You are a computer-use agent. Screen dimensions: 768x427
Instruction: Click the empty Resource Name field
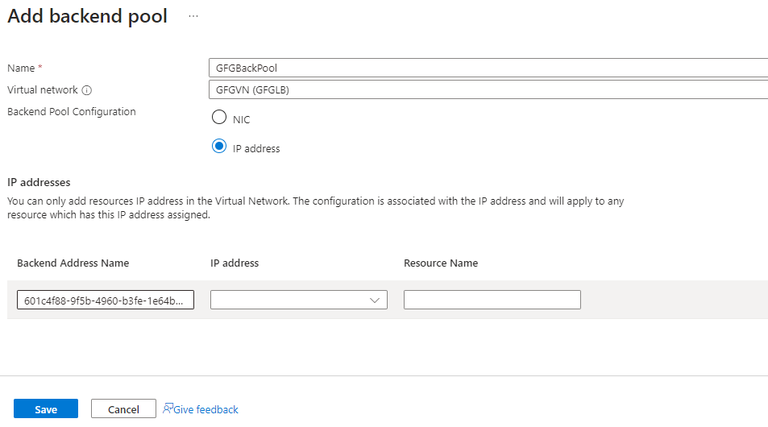(492, 300)
